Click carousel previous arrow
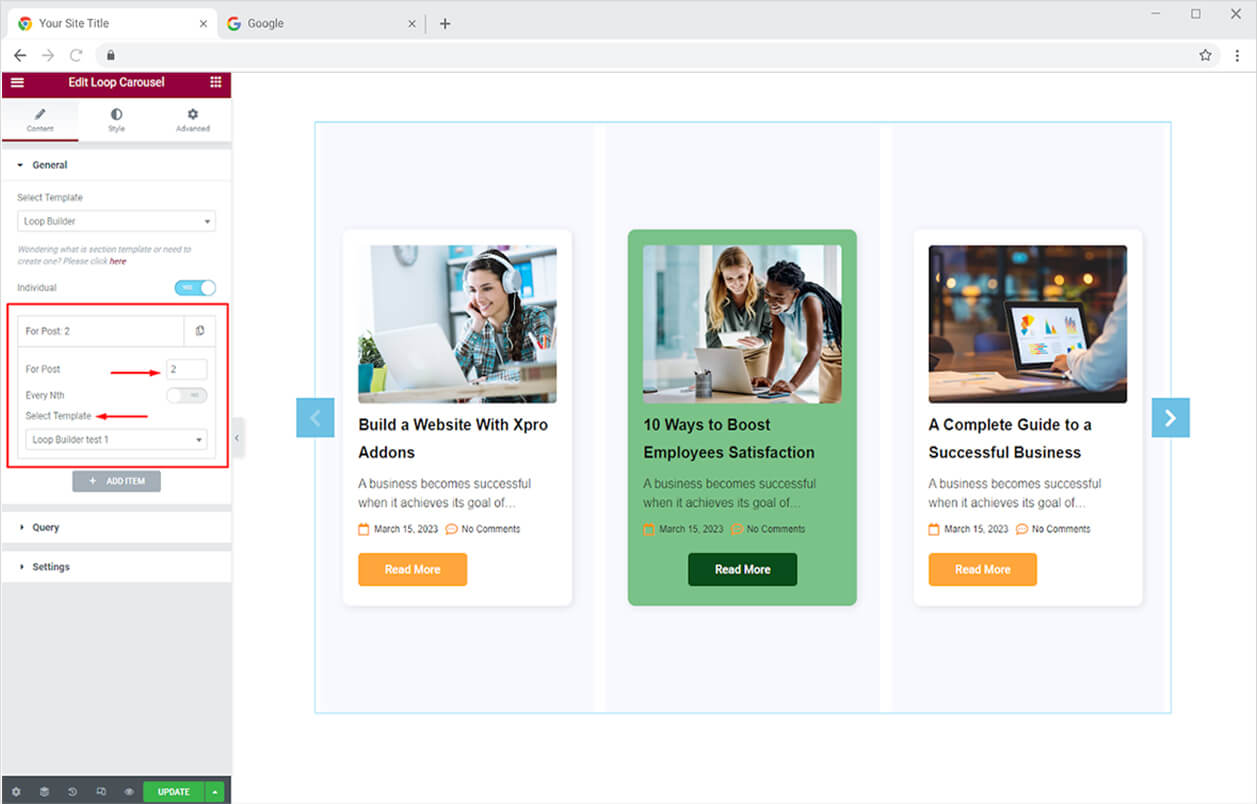1257x804 pixels. pos(315,418)
